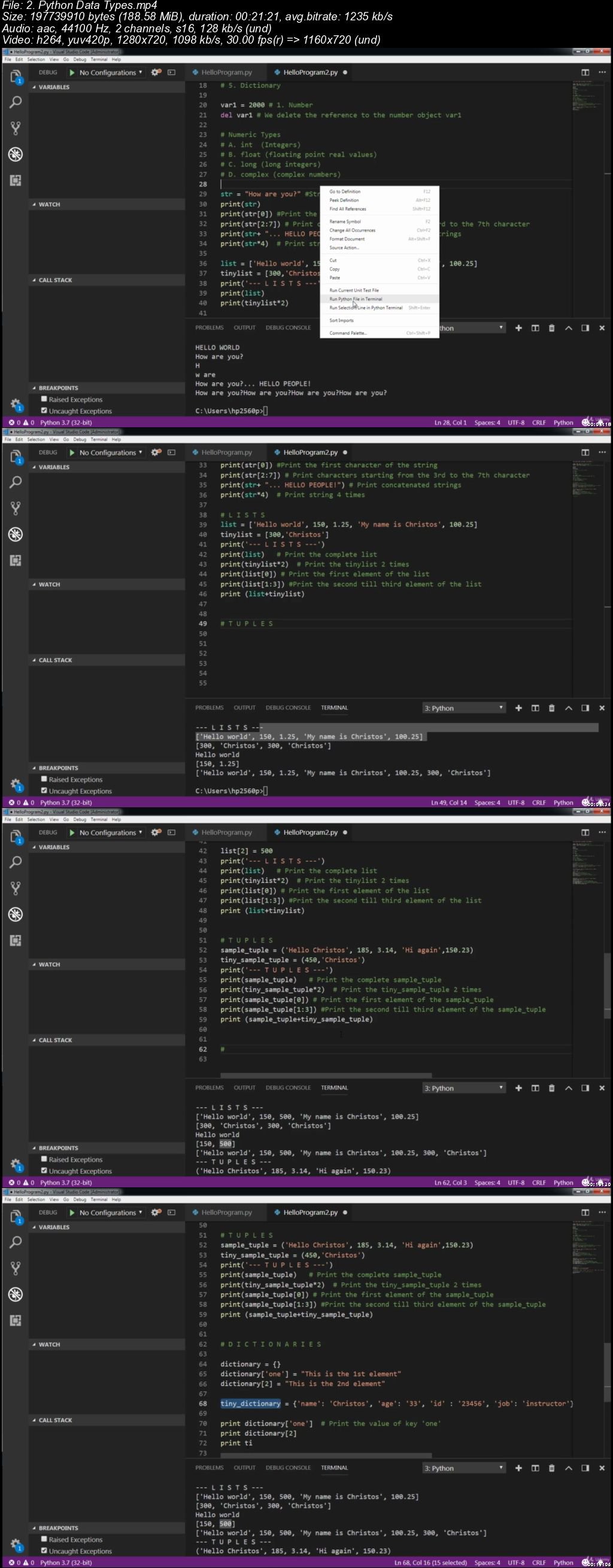Toggle Uncaught Exceptions checkbox, Ln 62 frame
This screenshot has width=613, height=1568.
click(x=44, y=1171)
